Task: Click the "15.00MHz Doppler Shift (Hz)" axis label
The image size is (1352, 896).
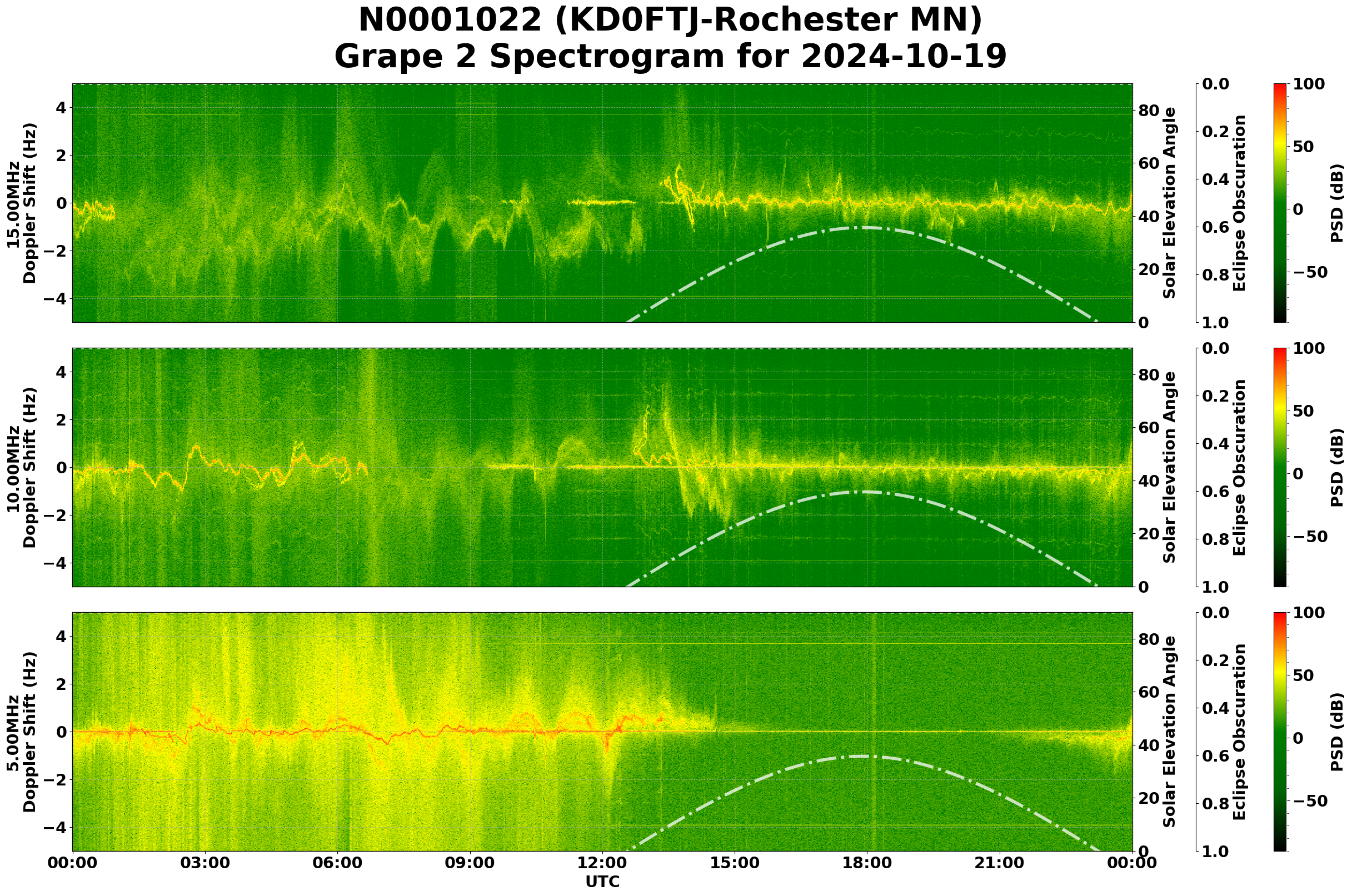Action: (21, 203)
